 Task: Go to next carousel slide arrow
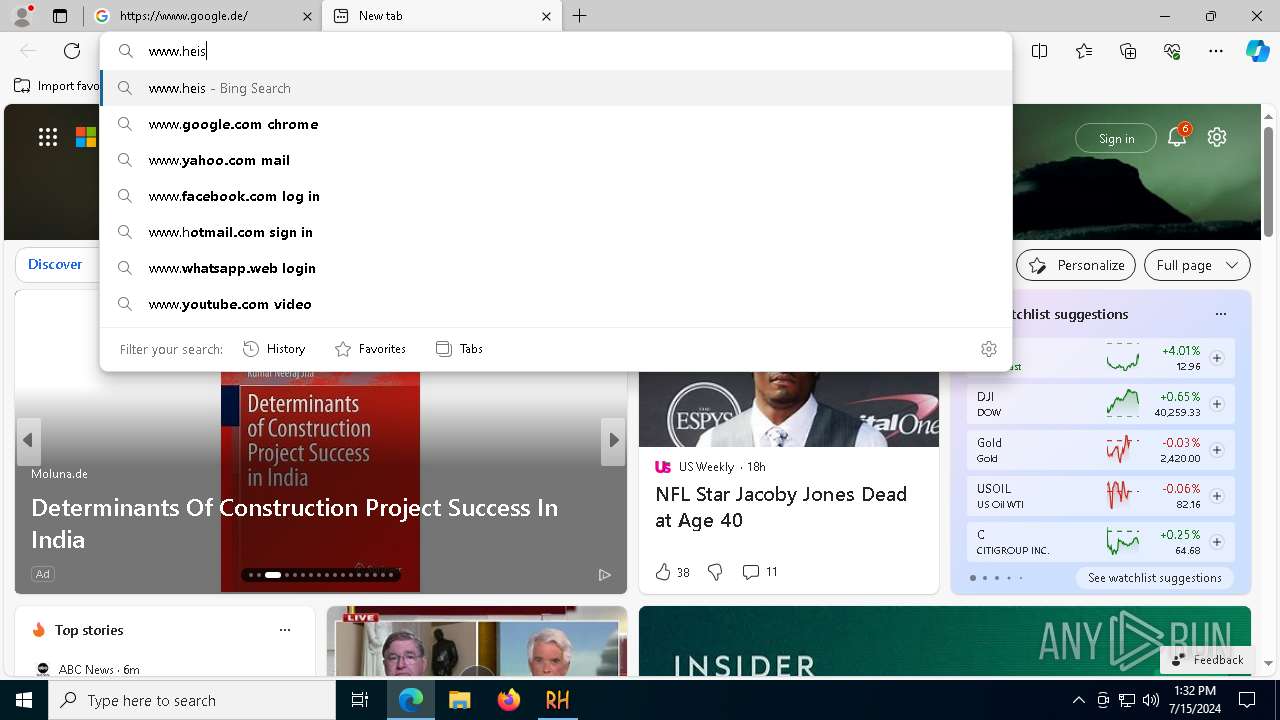(x=613, y=440)
